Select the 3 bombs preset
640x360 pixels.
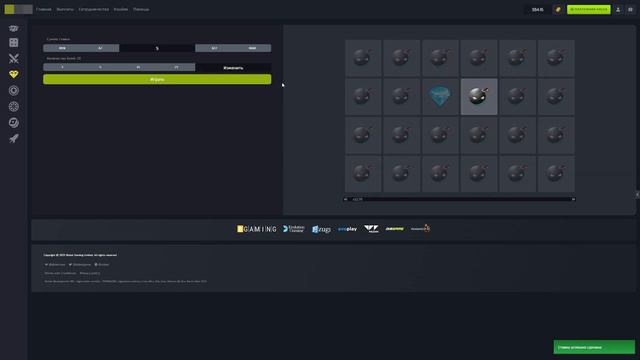click(x=62, y=67)
